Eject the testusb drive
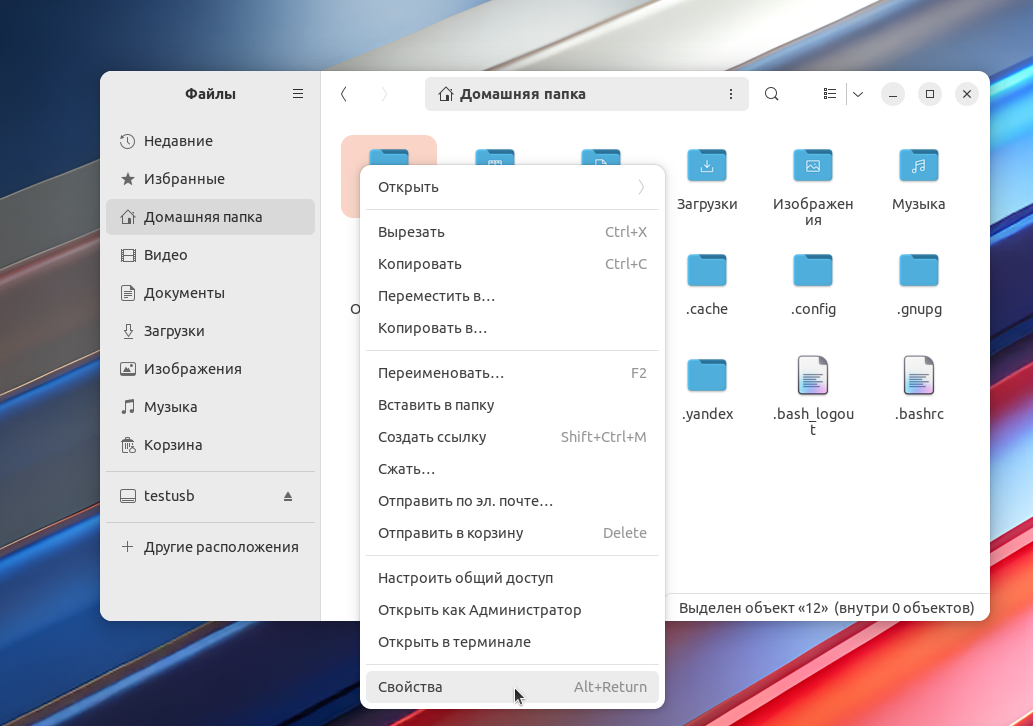Screen dimensions: 1033x726 288,496
